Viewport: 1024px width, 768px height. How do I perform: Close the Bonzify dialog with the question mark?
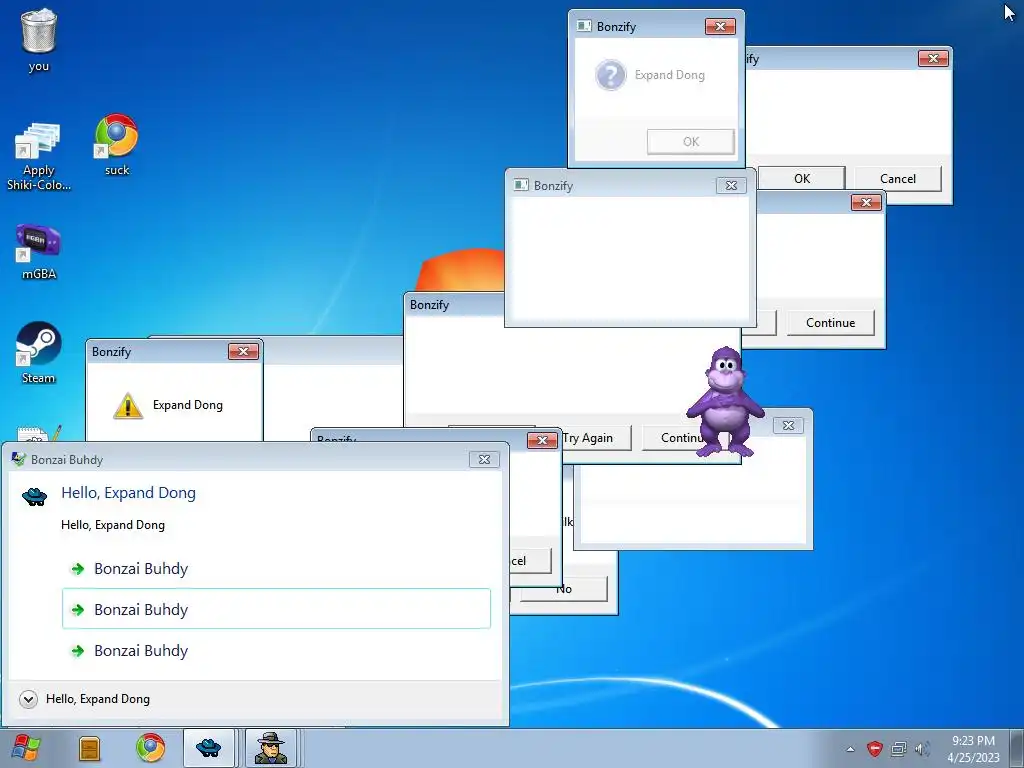tap(720, 26)
